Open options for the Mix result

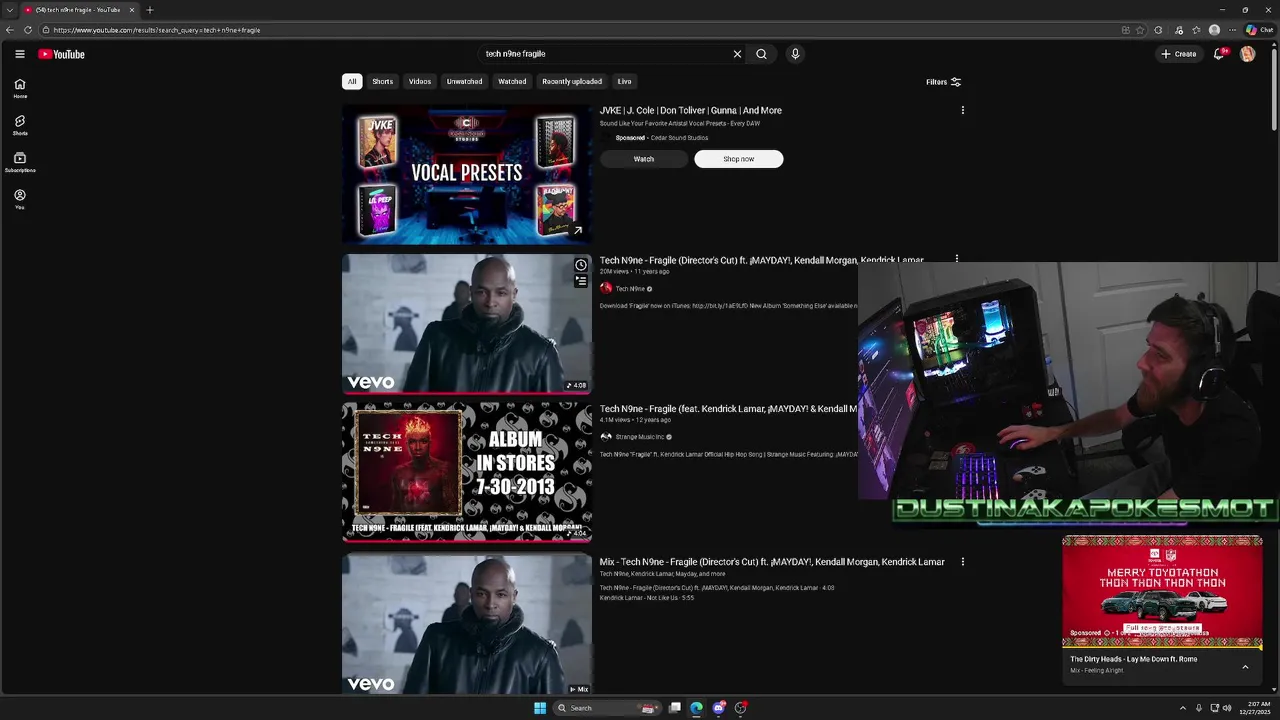tap(962, 562)
